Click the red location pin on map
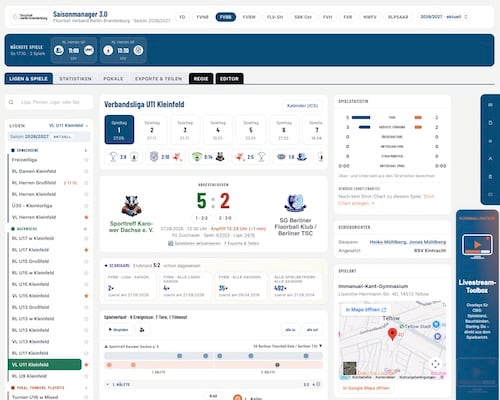The height and width of the screenshot is (400, 500). tap(392, 334)
